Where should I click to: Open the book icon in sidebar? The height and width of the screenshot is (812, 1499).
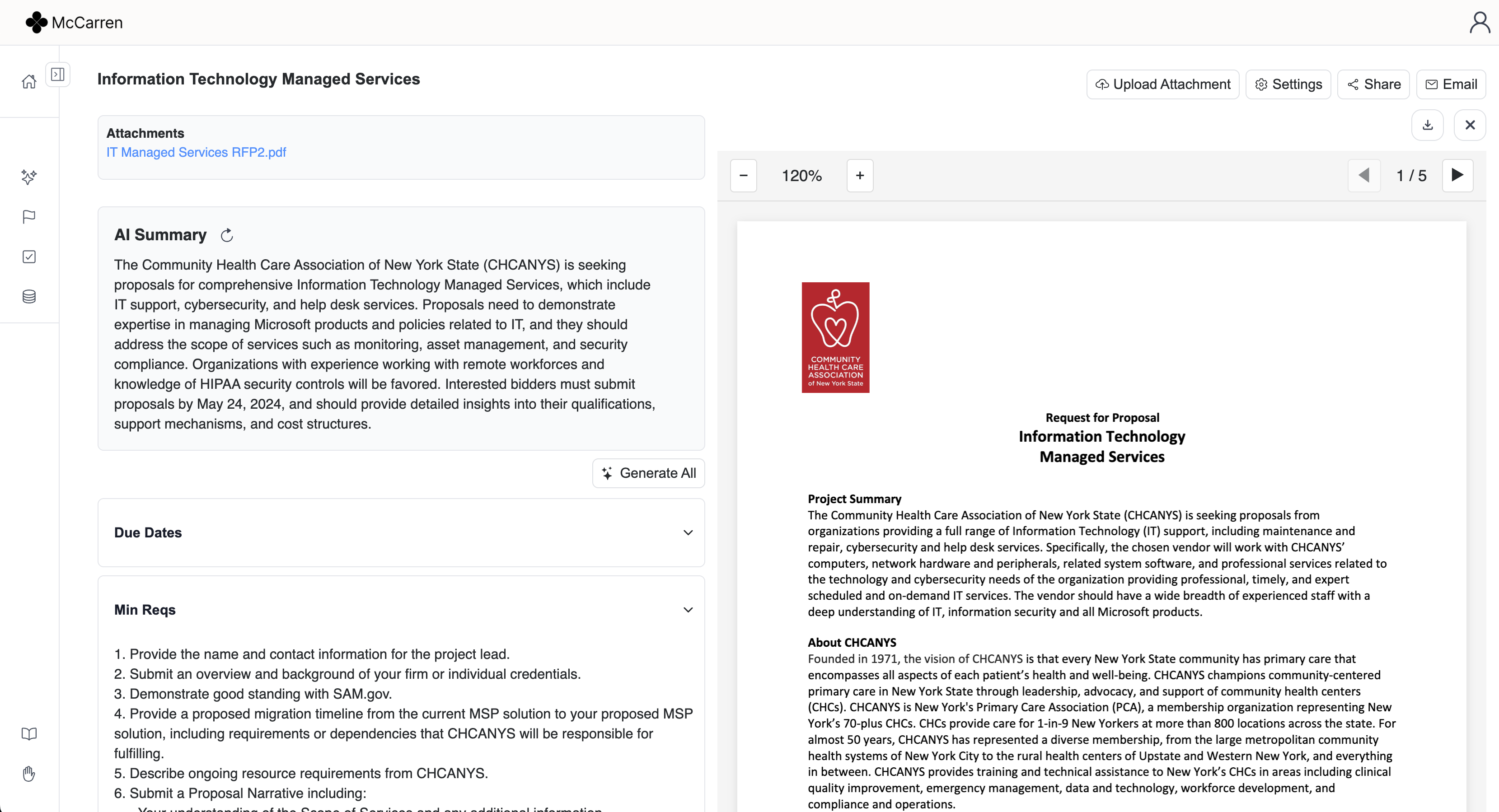(x=29, y=734)
